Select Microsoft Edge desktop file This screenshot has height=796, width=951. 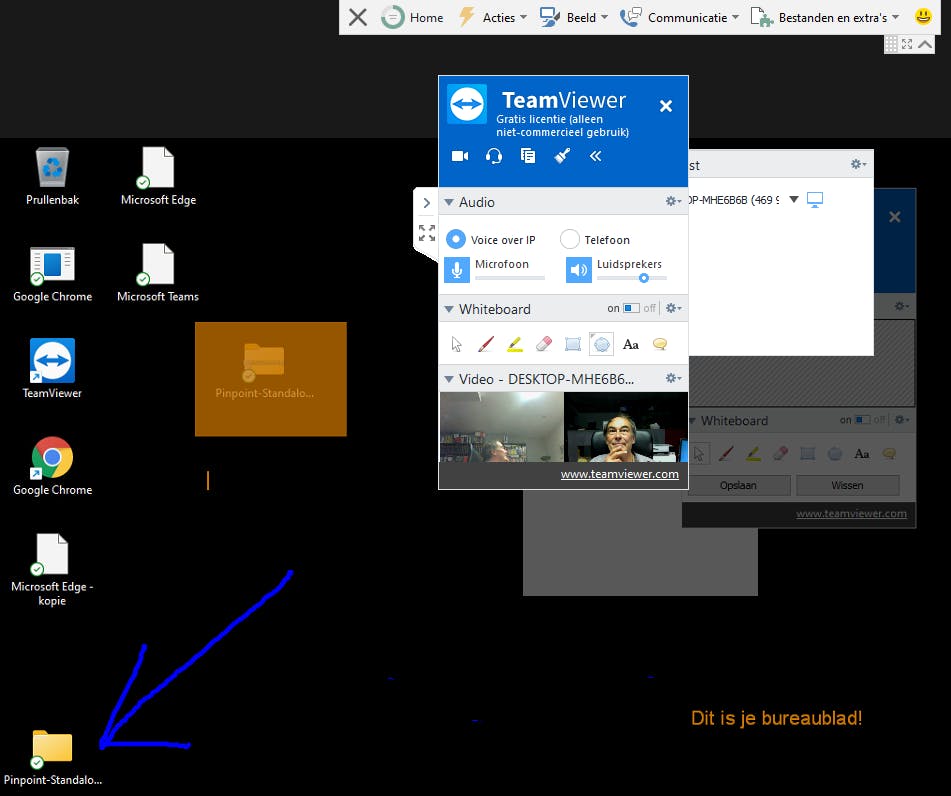[x=158, y=176]
